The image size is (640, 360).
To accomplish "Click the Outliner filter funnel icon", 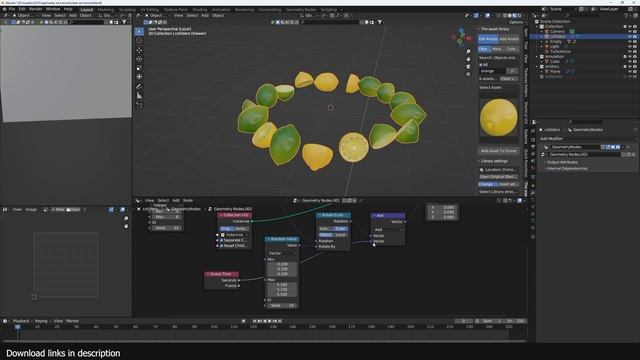I will tap(626, 16).
